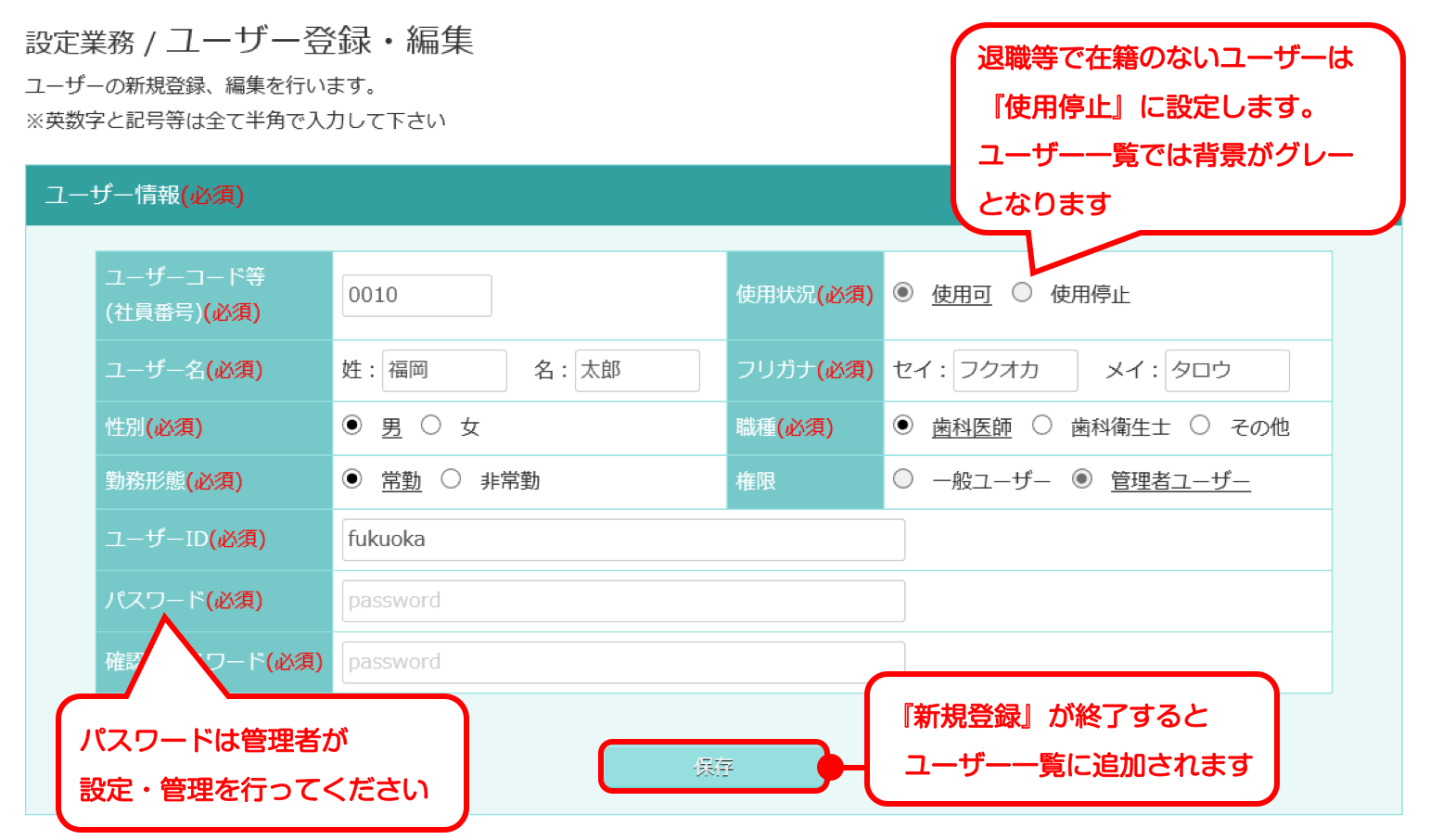The image size is (1430, 840).
Task: Set permission to 一般ユーザー
Action: tap(903, 479)
